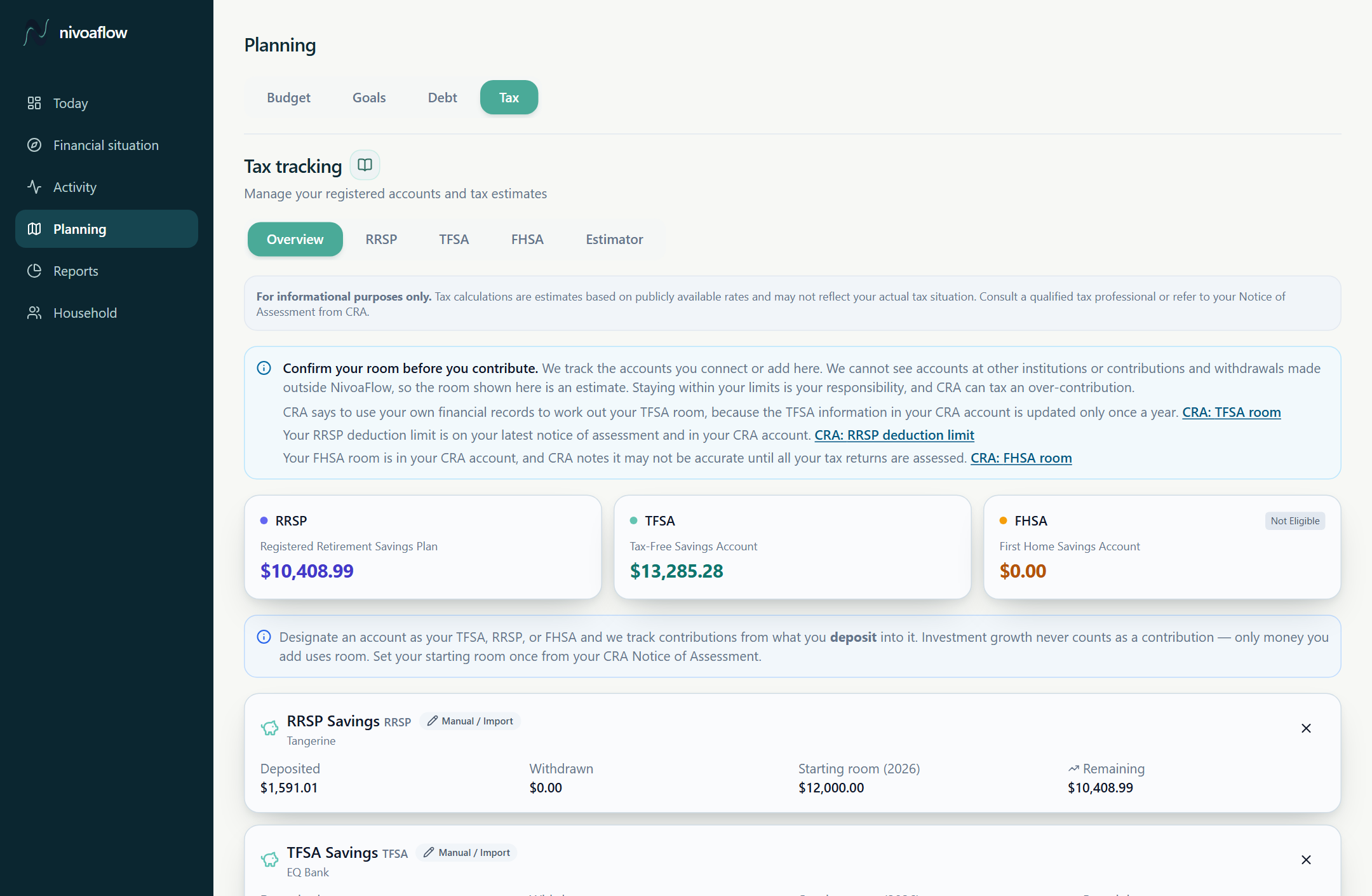The width and height of the screenshot is (1372, 896).
Task: Open CRA: FHSA room link
Action: click(1021, 458)
